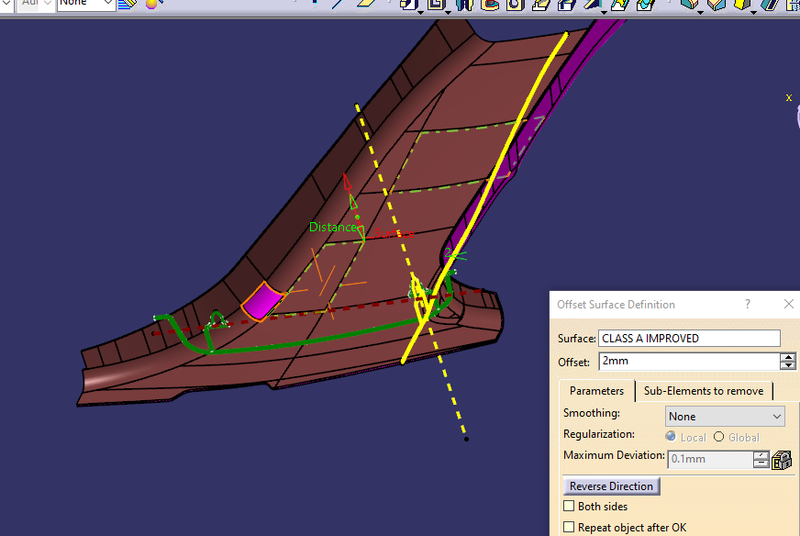This screenshot has width=800, height=536.
Task: Click the yellow cube icon in top-right toolbar
Action: [x=743, y=4]
